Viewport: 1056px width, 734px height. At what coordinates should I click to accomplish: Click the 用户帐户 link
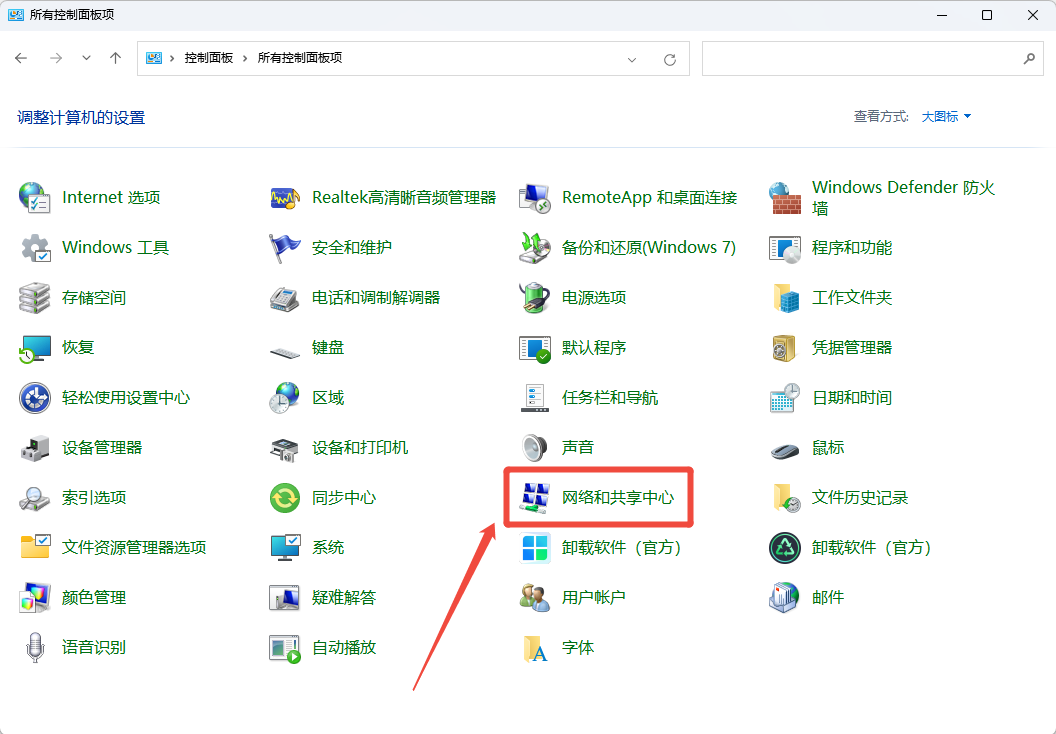[593, 598]
